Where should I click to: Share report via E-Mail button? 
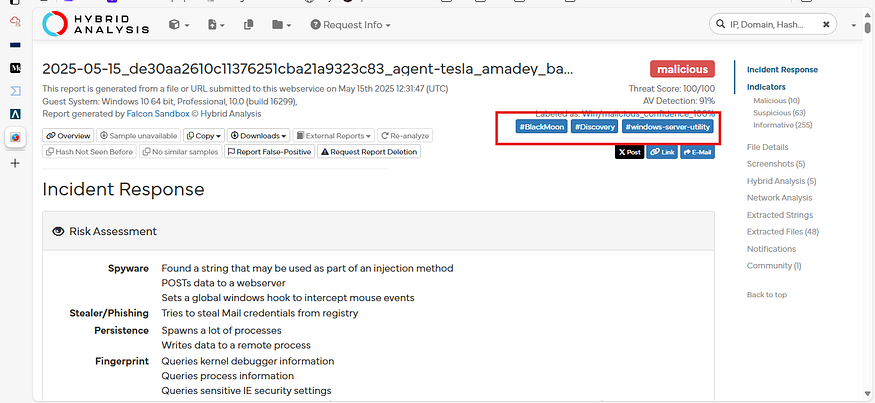click(x=697, y=152)
